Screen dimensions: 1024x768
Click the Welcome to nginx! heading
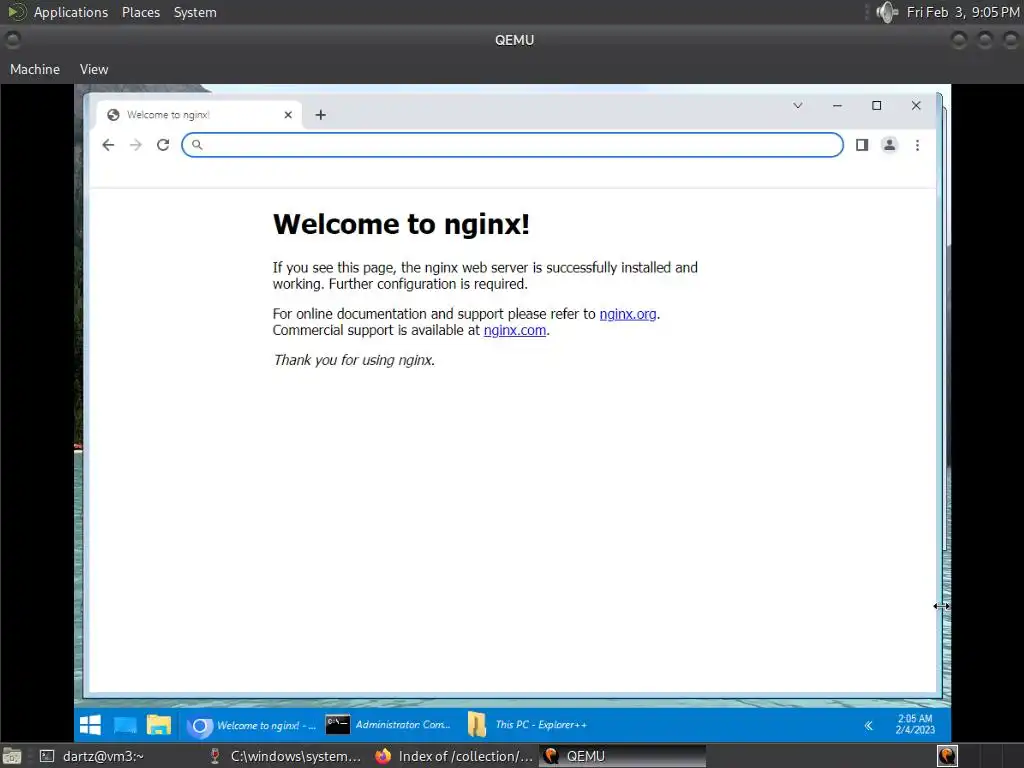pos(401,224)
